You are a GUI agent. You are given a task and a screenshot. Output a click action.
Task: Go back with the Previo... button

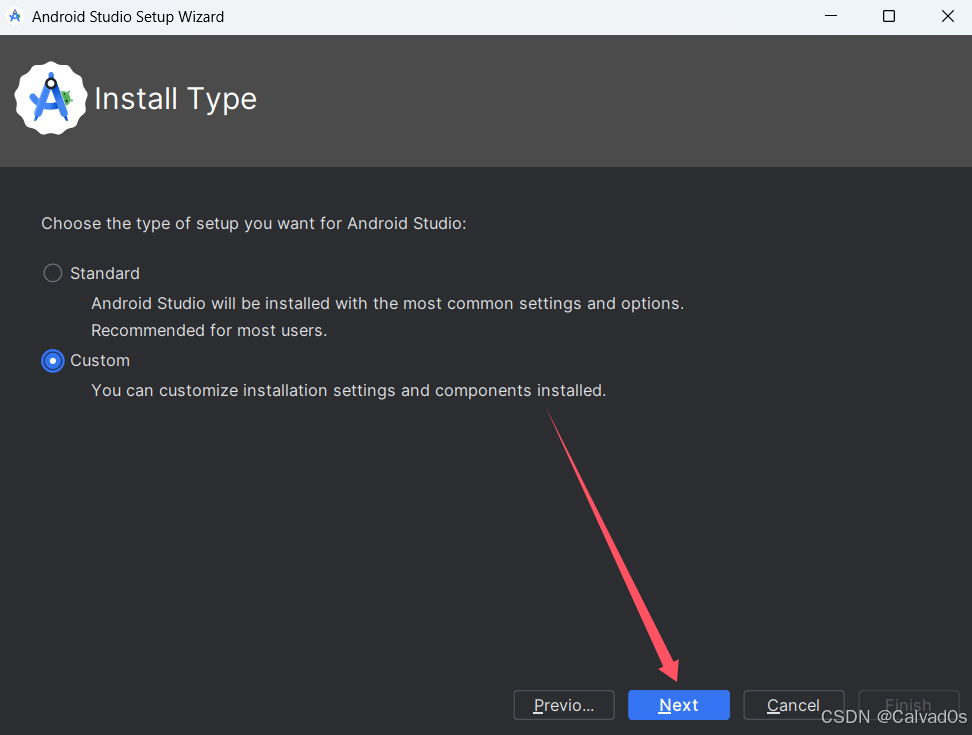click(x=563, y=705)
